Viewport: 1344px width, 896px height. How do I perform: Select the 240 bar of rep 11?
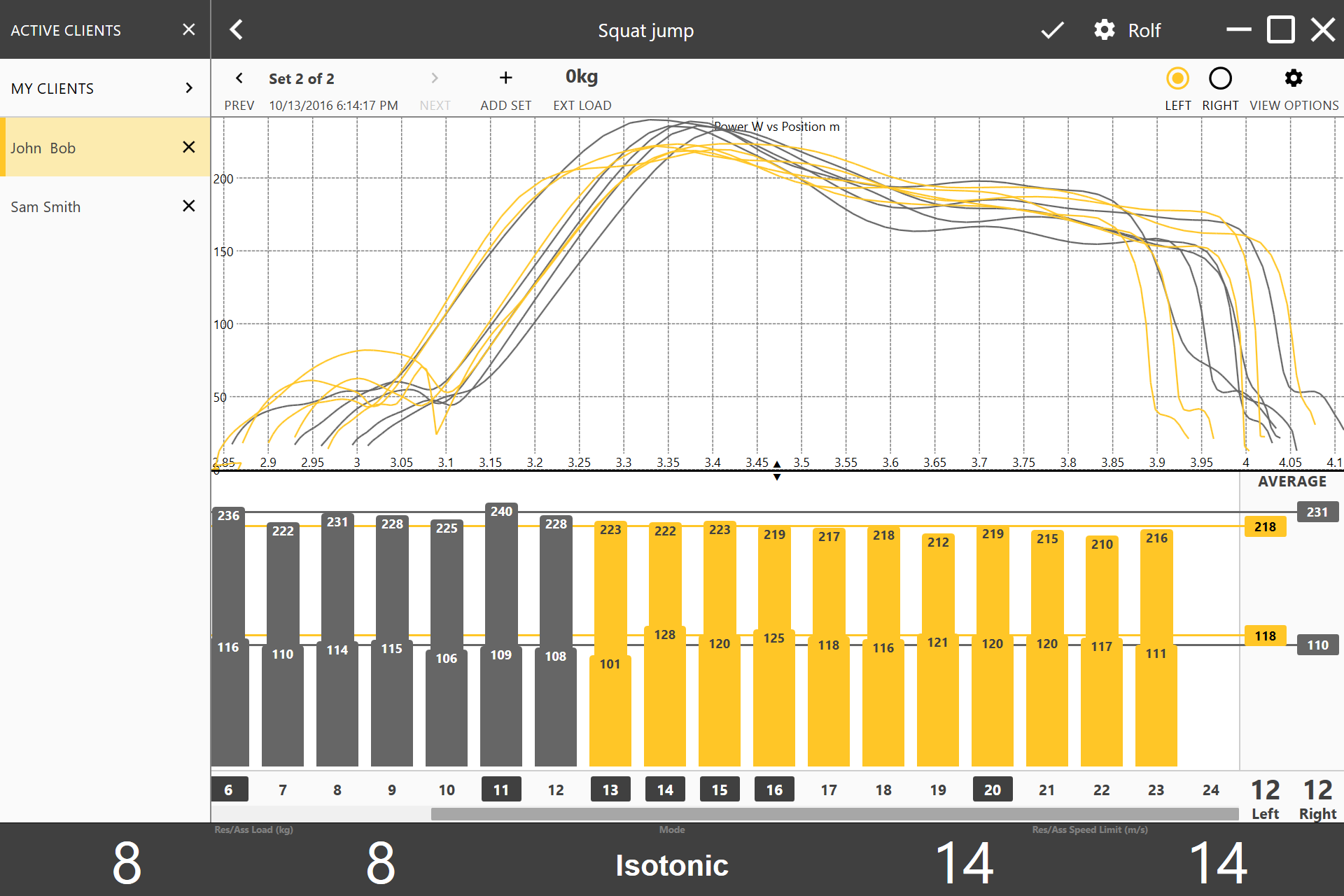pos(501,574)
